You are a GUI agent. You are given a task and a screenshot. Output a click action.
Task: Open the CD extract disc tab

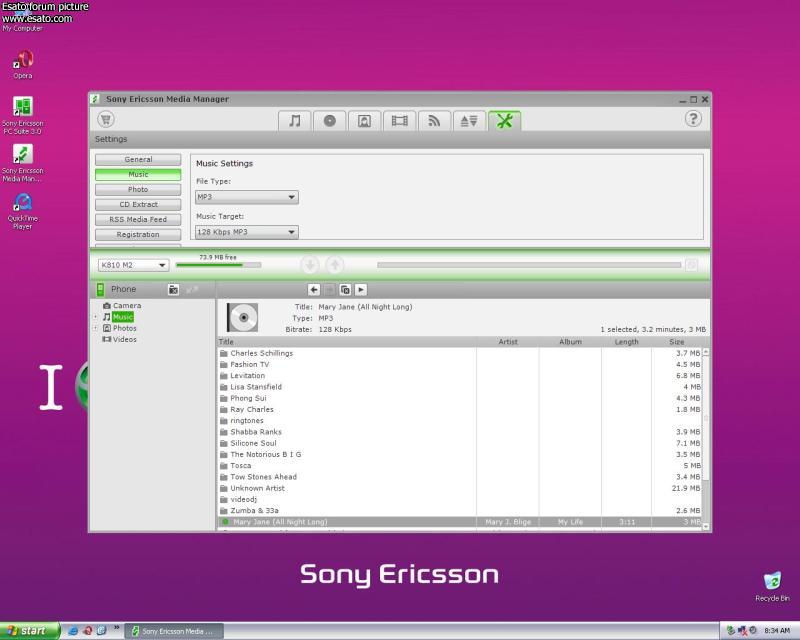click(x=330, y=121)
